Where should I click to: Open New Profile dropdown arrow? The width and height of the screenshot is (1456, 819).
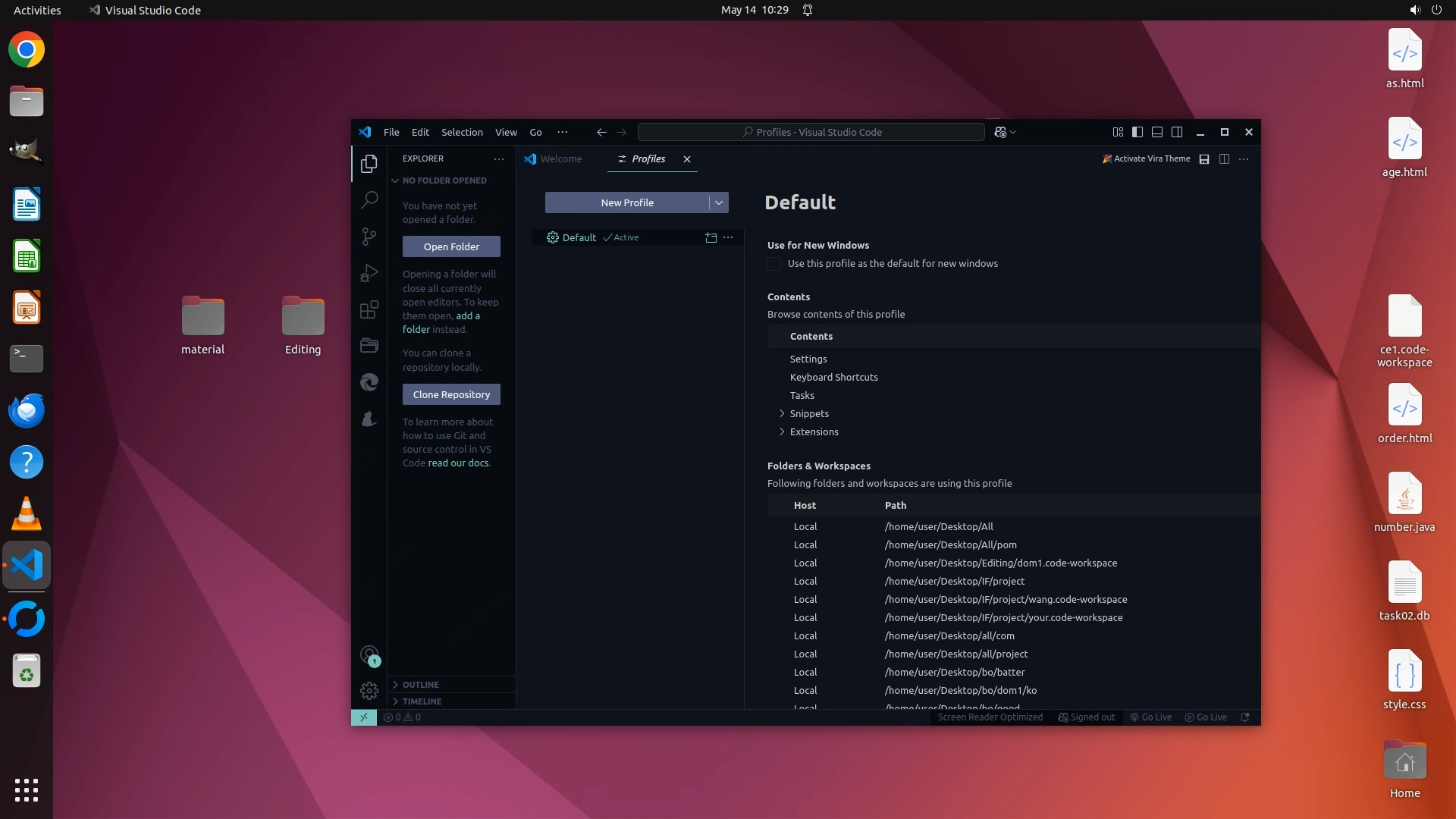click(x=719, y=202)
